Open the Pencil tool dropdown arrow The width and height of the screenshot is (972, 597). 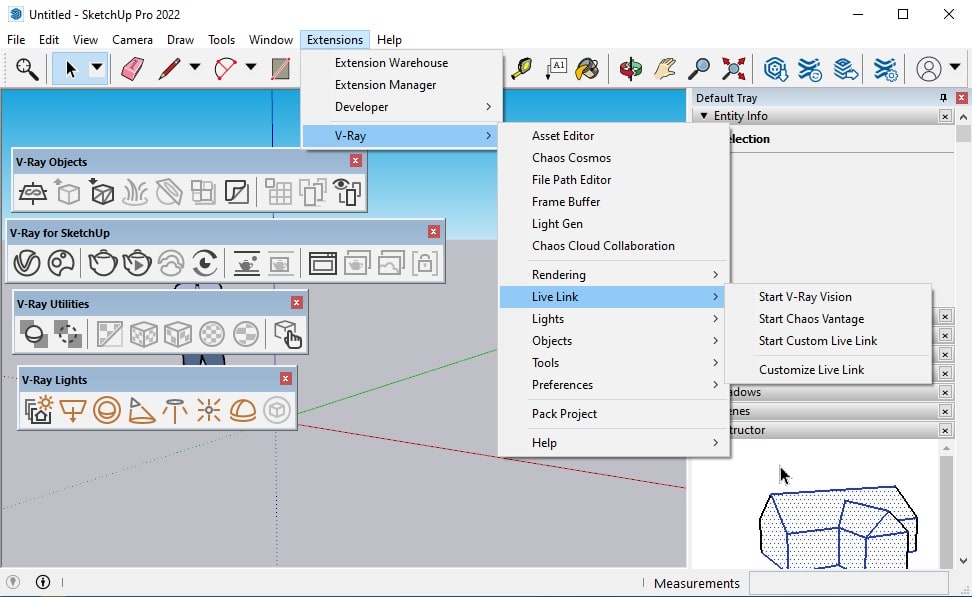195,67
